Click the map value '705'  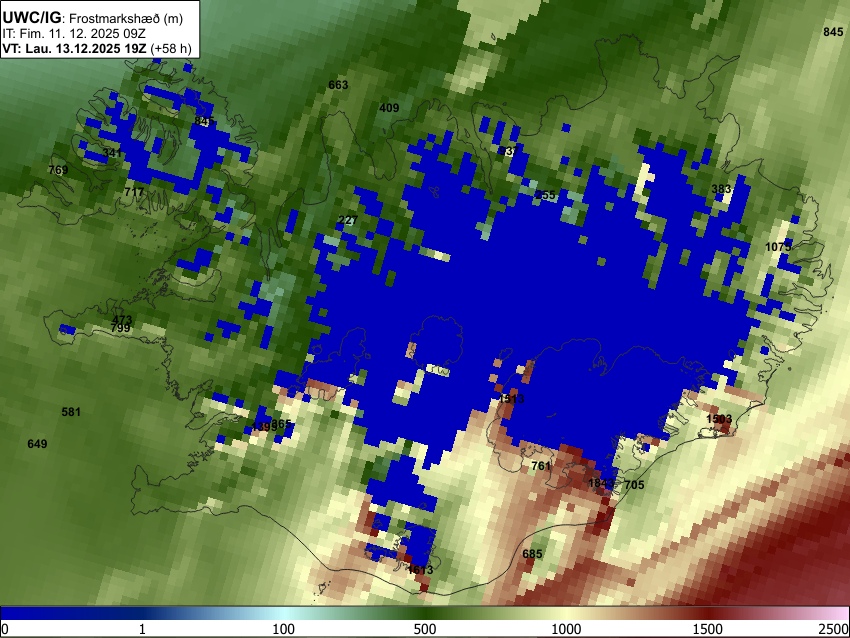pyautogui.click(x=634, y=485)
